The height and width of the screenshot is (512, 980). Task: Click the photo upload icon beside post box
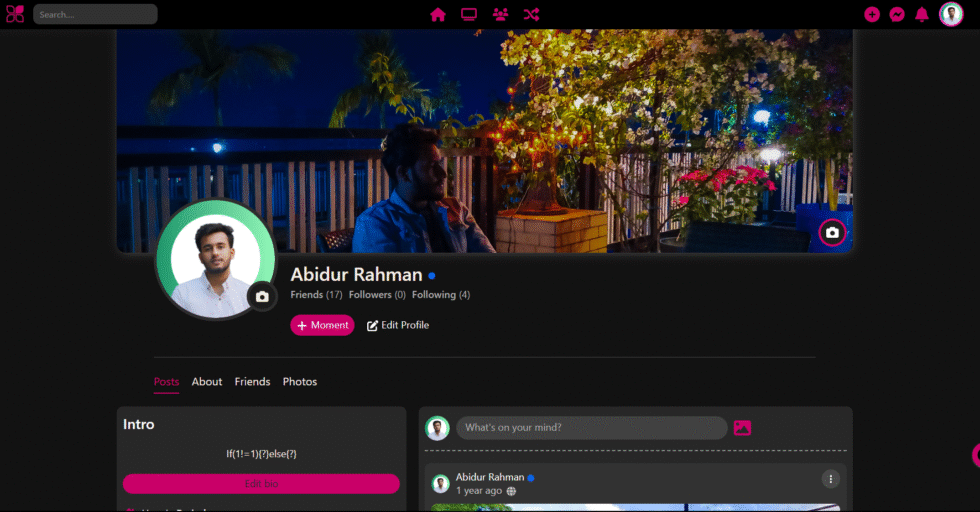point(742,428)
